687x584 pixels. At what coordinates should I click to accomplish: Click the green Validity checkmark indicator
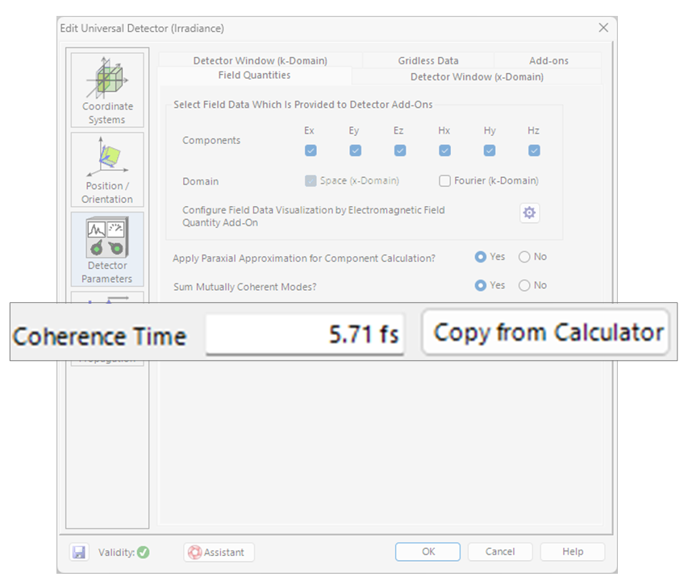pos(143,552)
